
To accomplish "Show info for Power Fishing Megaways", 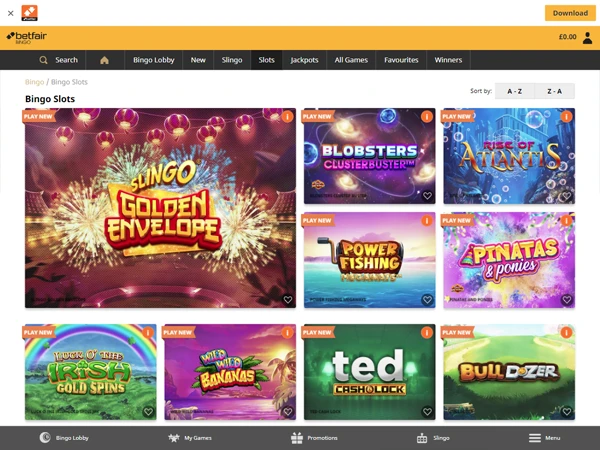I will click(427, 220).
